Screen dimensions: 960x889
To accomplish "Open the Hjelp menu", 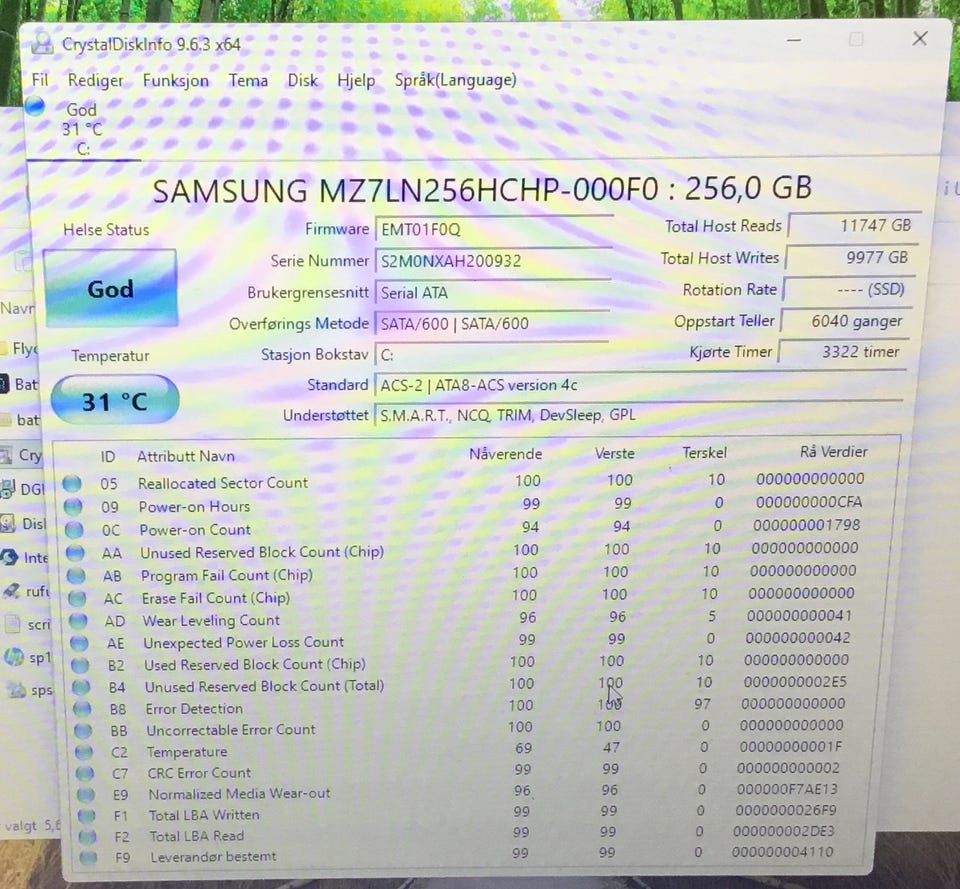I will coord(356,80).
